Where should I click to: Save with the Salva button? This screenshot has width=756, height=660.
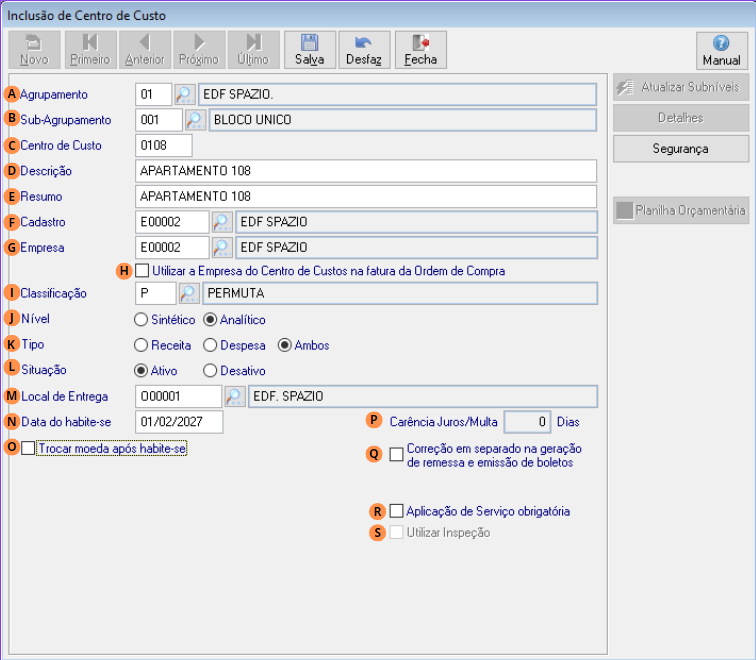tap(310, 50)
